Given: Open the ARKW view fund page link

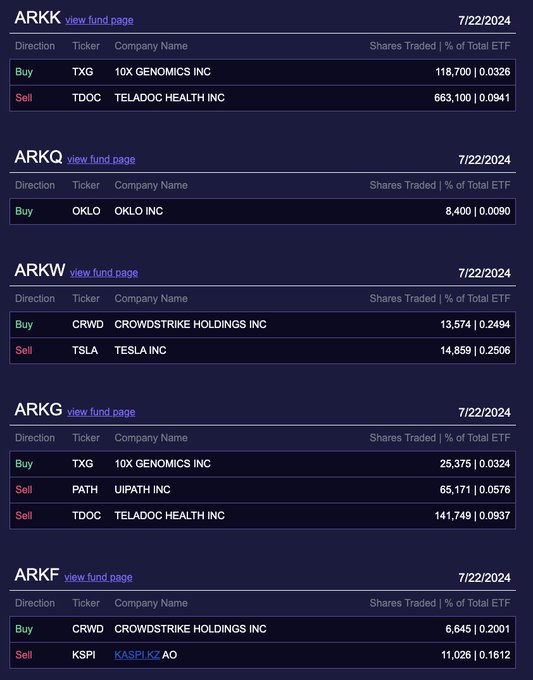Looking at the screenshot, I should [x=104, y=272].
